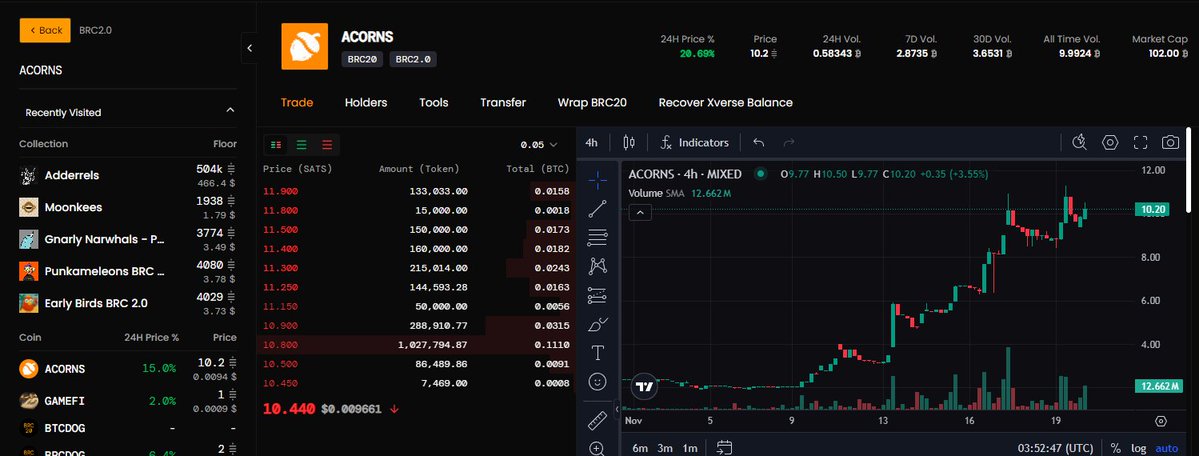Select the ACORNS coin row

(x=128, y=369)
